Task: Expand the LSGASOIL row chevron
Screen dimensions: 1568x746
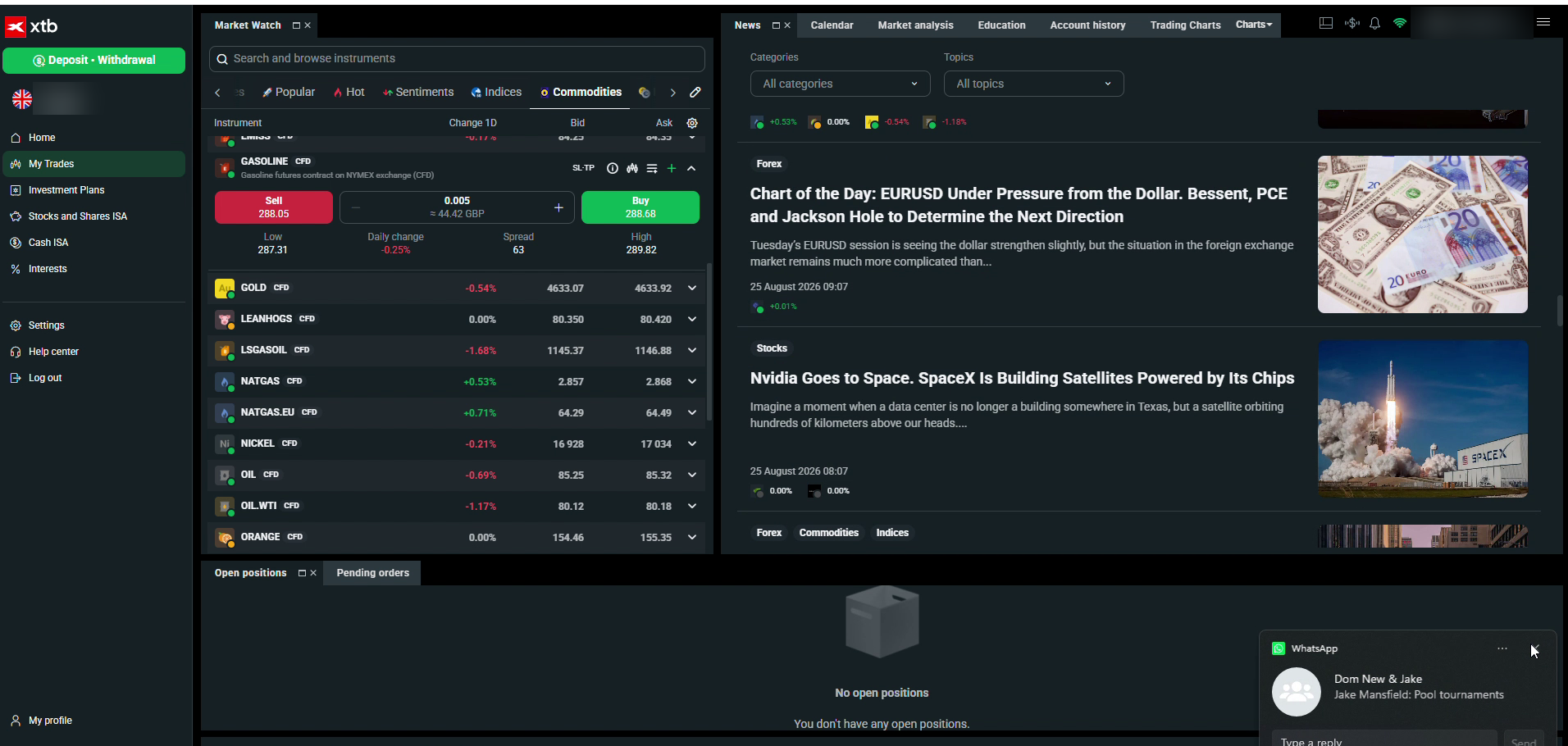Action: (x=692, y=351)
